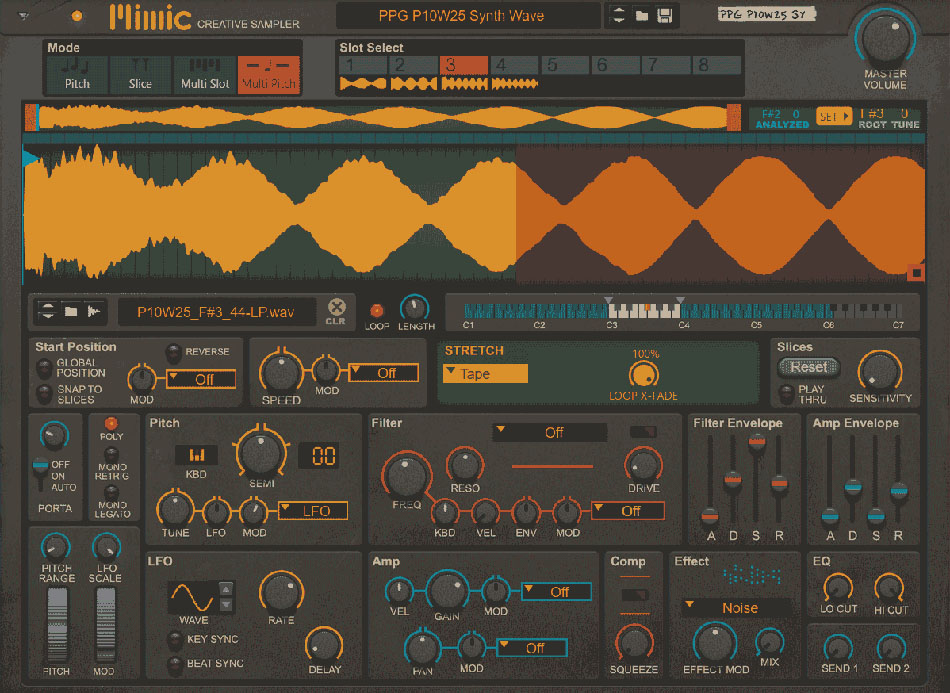The height and width of the screenshot is (693, 950).
Task: Step samples with the sample up/down arrows
Action: tap(48, 311)
